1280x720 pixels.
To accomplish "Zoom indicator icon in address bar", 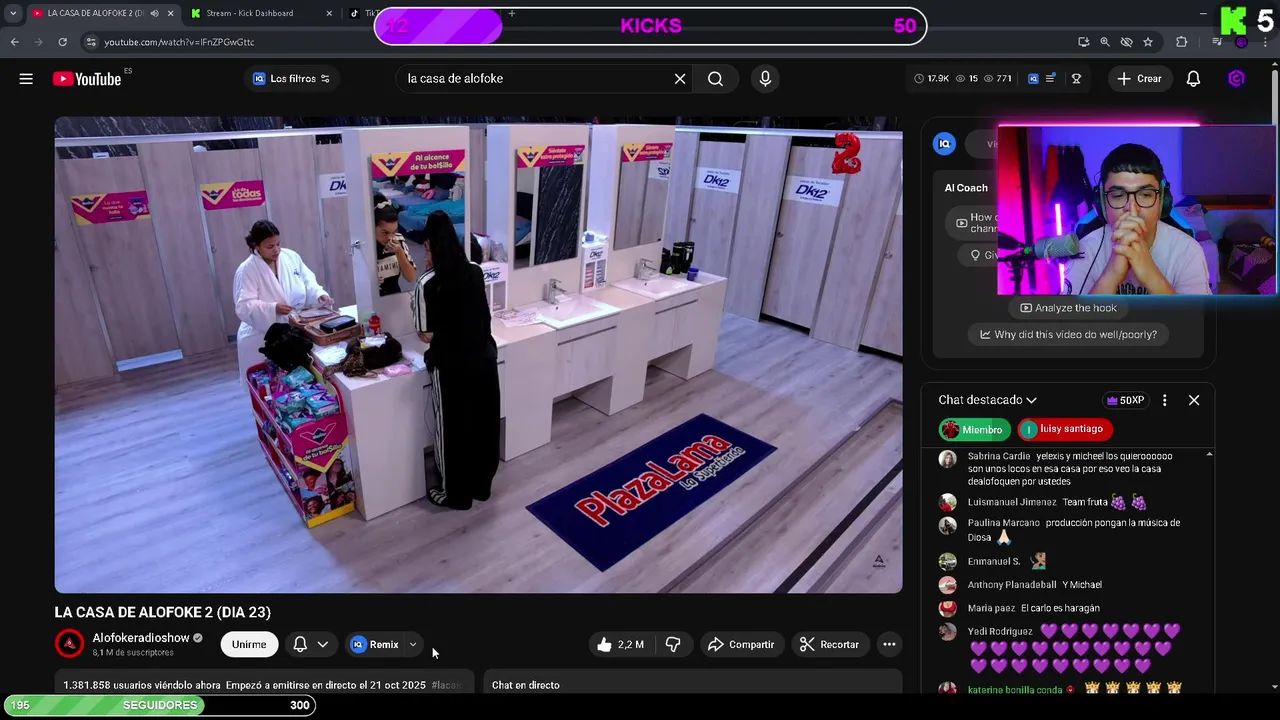I will point(1105,42).
